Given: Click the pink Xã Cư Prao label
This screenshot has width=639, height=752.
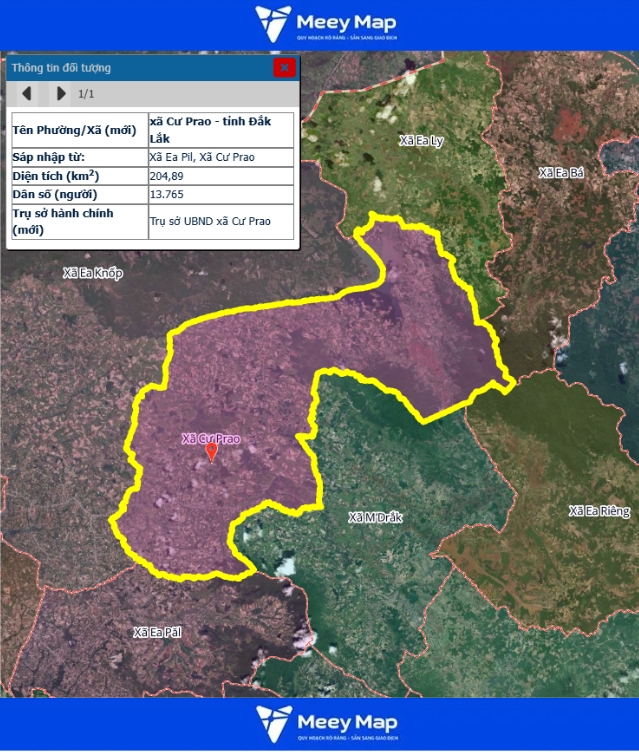Looking at the screenshot, I should tap(210, 438).
